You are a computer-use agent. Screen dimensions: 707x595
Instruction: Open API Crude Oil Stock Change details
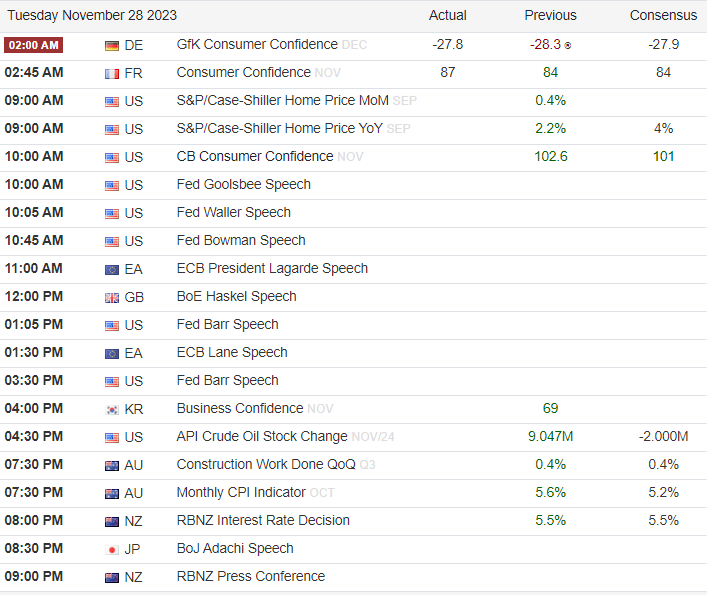point(262,436)
